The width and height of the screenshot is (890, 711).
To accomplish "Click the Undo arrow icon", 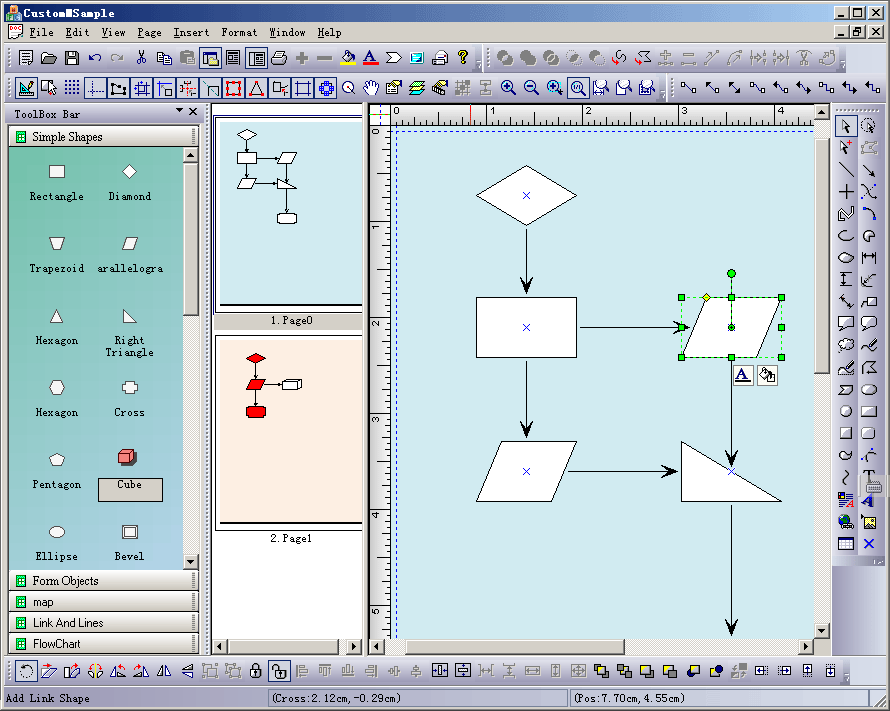I will coord(95,58).
